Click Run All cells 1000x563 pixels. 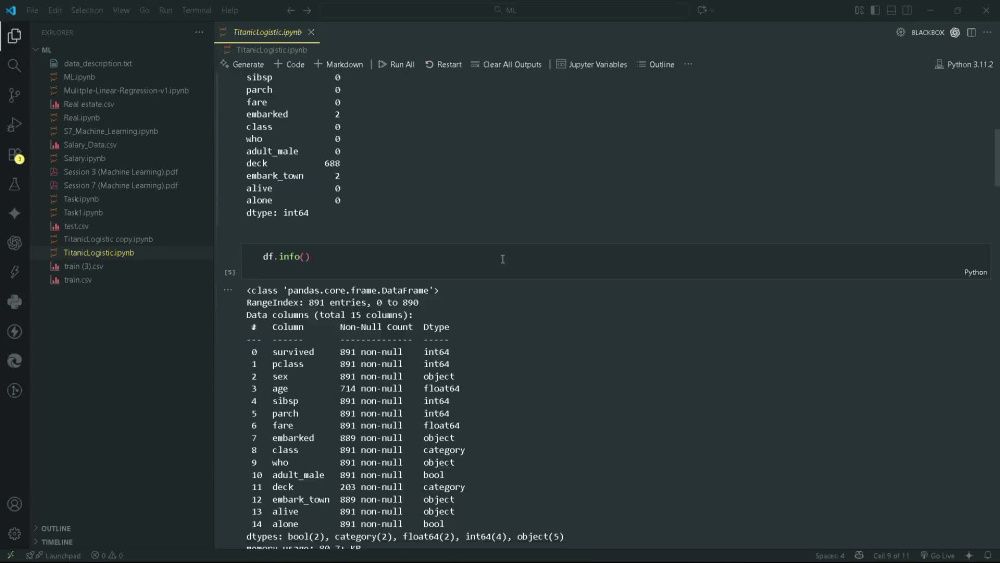coord(396,64)
